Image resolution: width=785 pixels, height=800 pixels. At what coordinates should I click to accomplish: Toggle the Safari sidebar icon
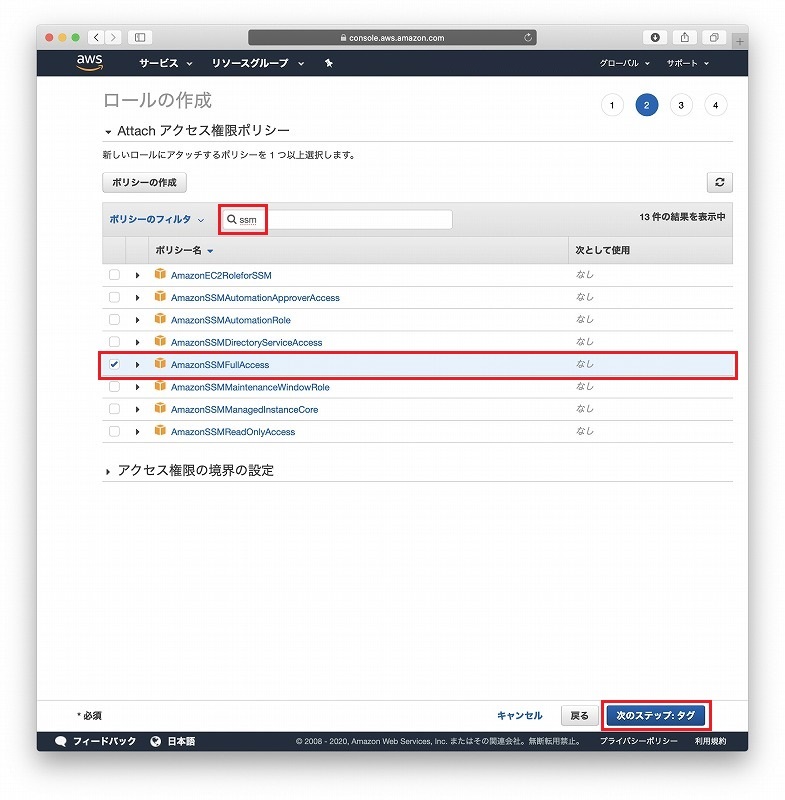tap(140, 37)
